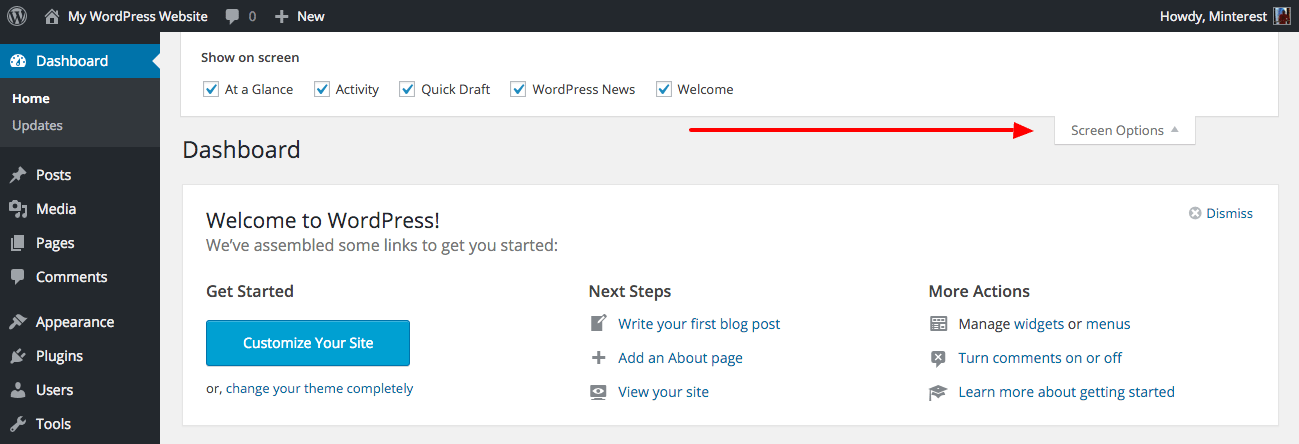Click the home icon beside My WordPress Website
This screenshot has height=444, width=1299.
click(52, 16)
